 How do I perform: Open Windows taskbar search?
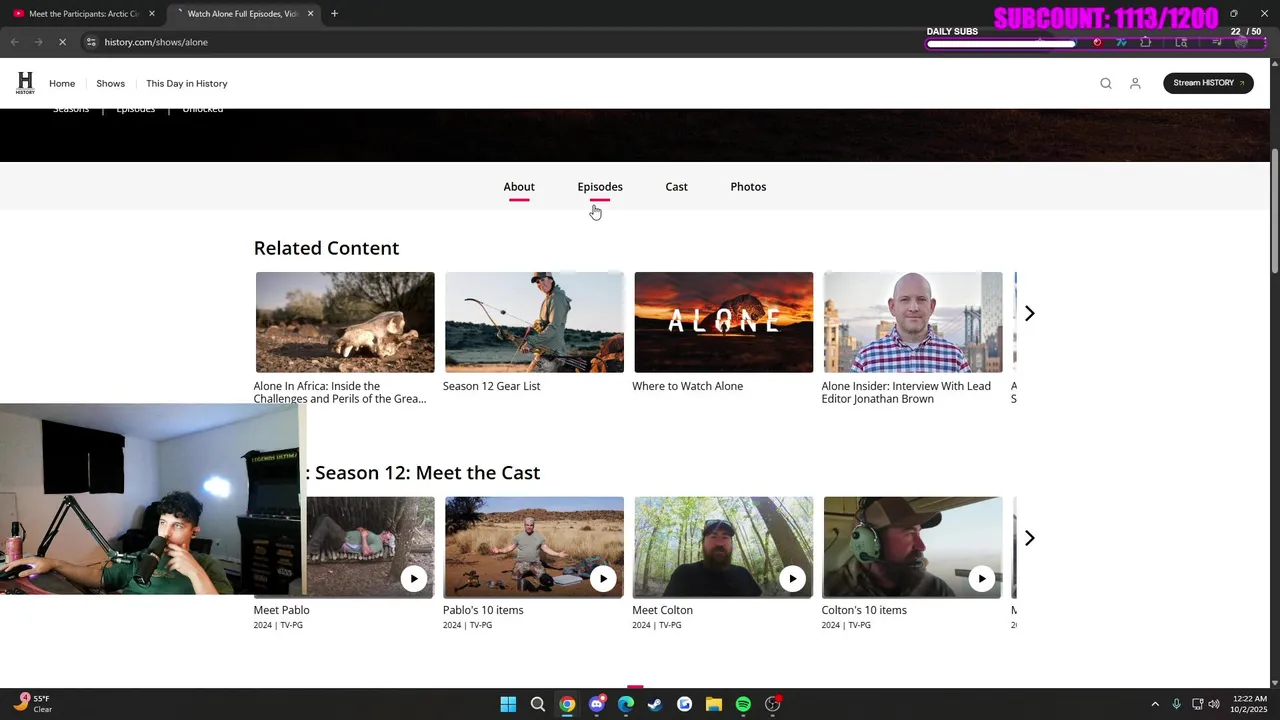537,704
